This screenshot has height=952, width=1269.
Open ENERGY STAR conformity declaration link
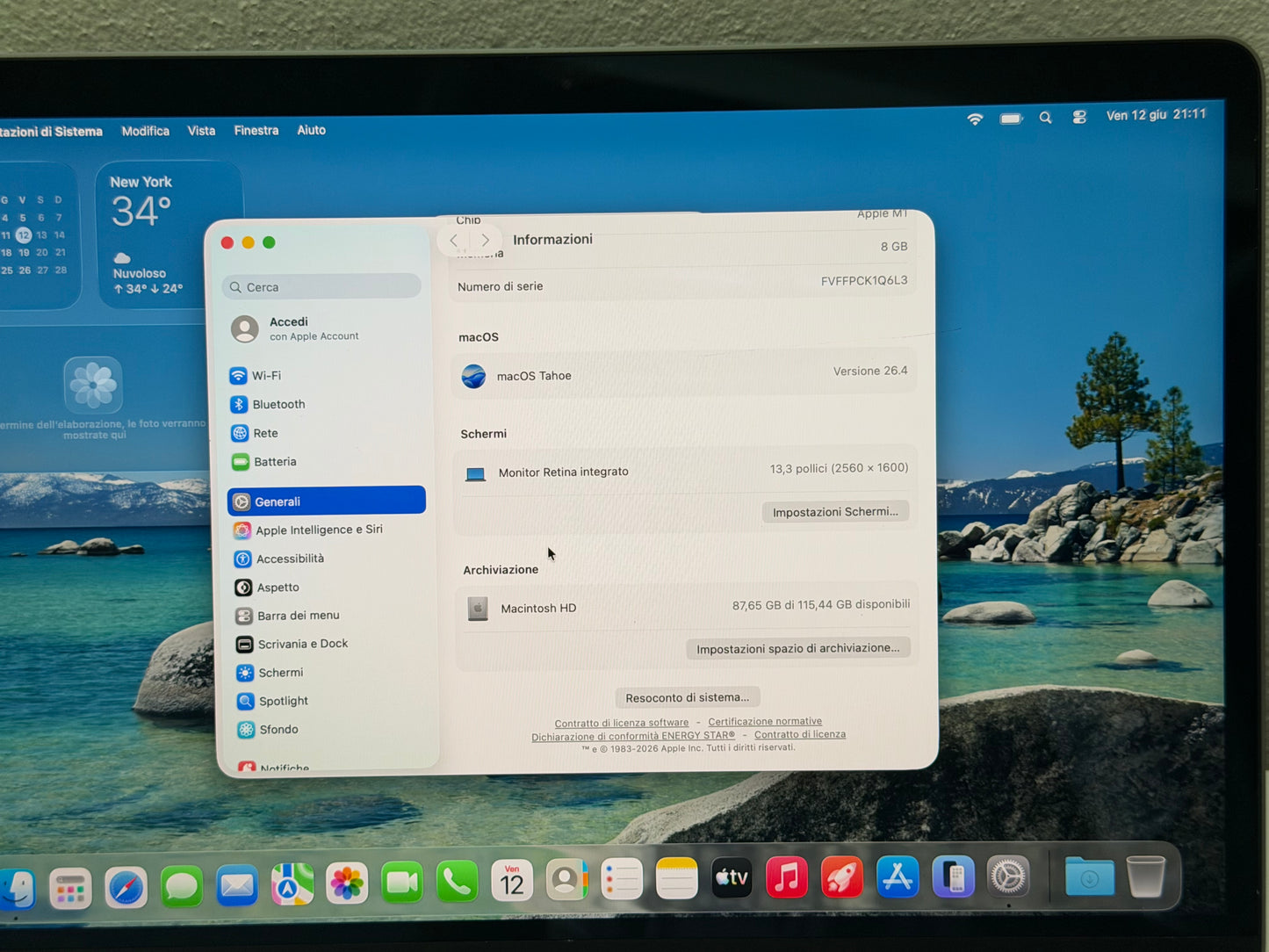pos(633,736)
